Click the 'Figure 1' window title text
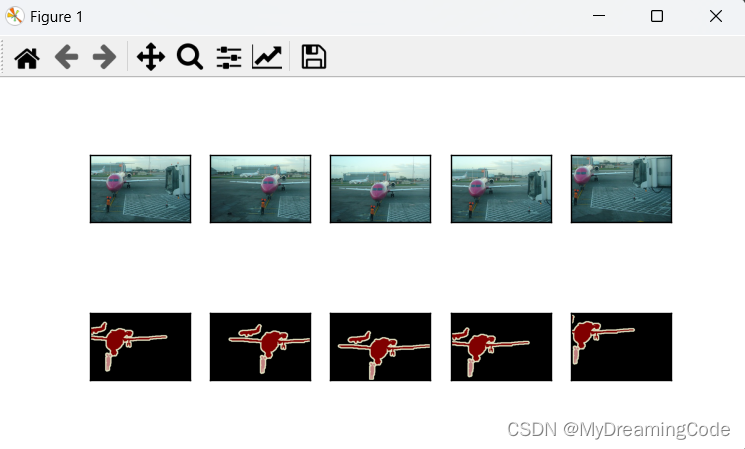The image size is (745, 449). pyautogui.click(x=57, y=17)
